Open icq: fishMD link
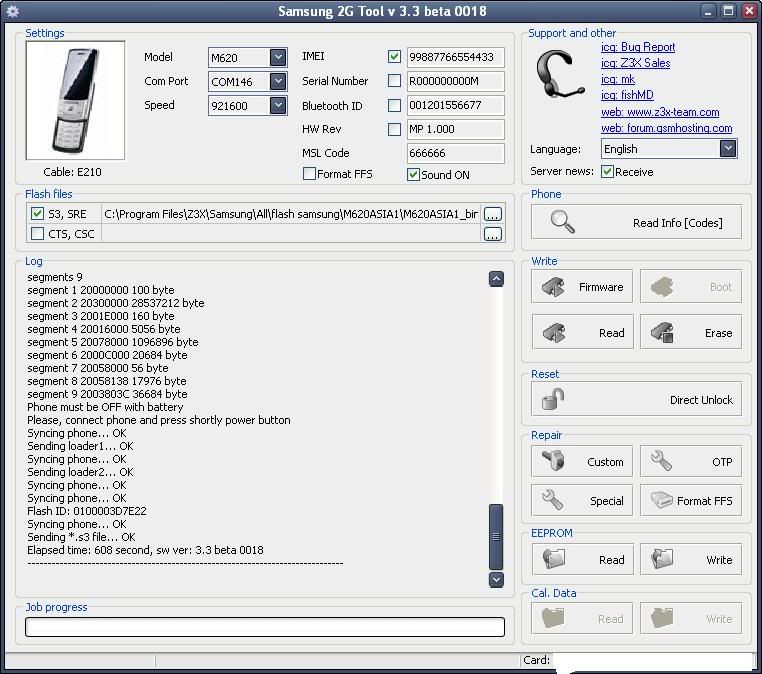The width and height of the screenshot is (762, 674). 627,95
